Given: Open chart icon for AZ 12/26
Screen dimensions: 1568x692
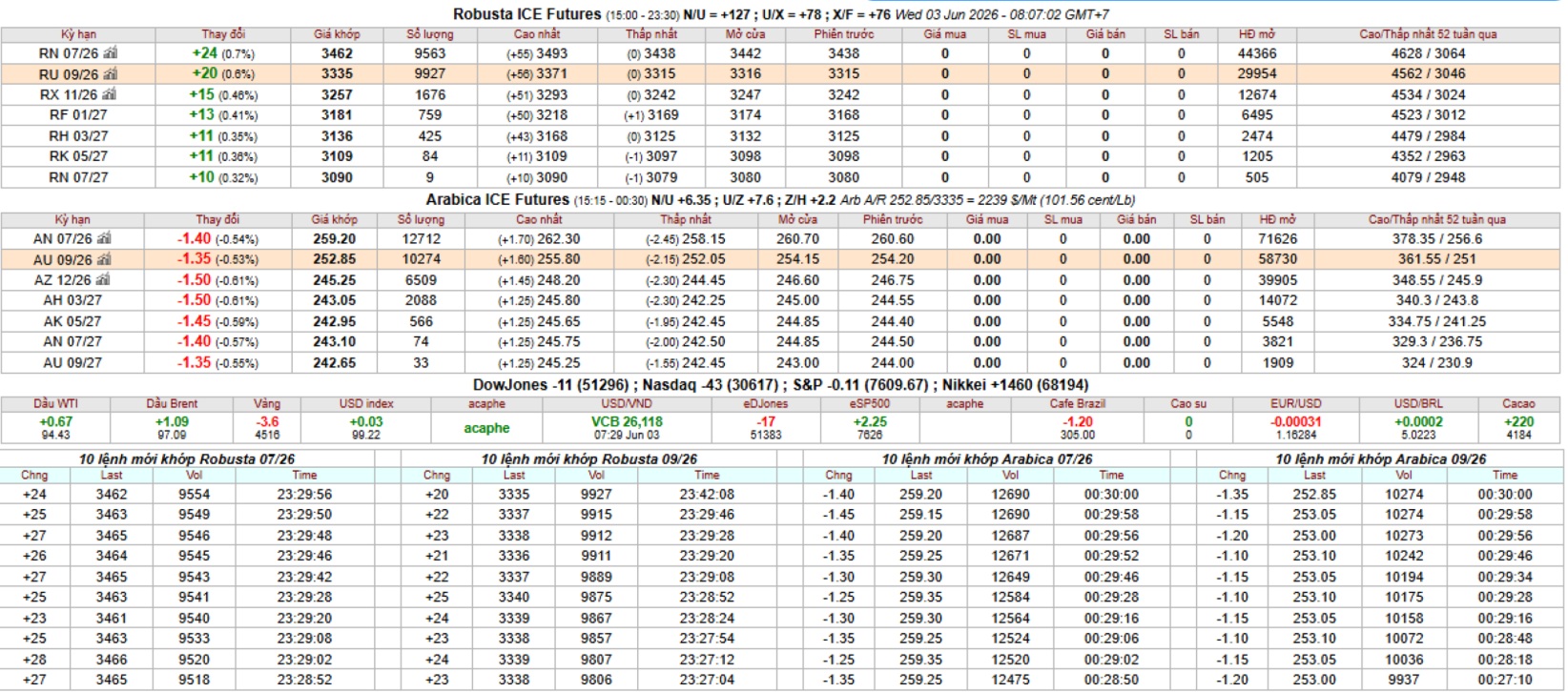Looking at the screenshot, I should [x=103, y=280].
